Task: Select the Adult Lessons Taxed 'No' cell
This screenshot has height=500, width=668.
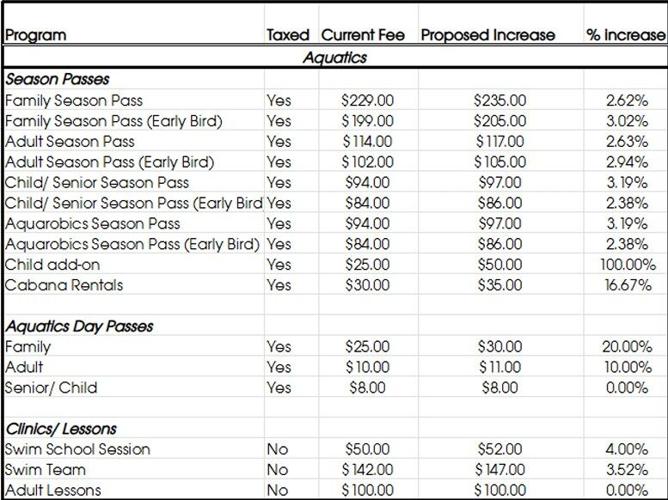Action: click(x=278, y=490)
